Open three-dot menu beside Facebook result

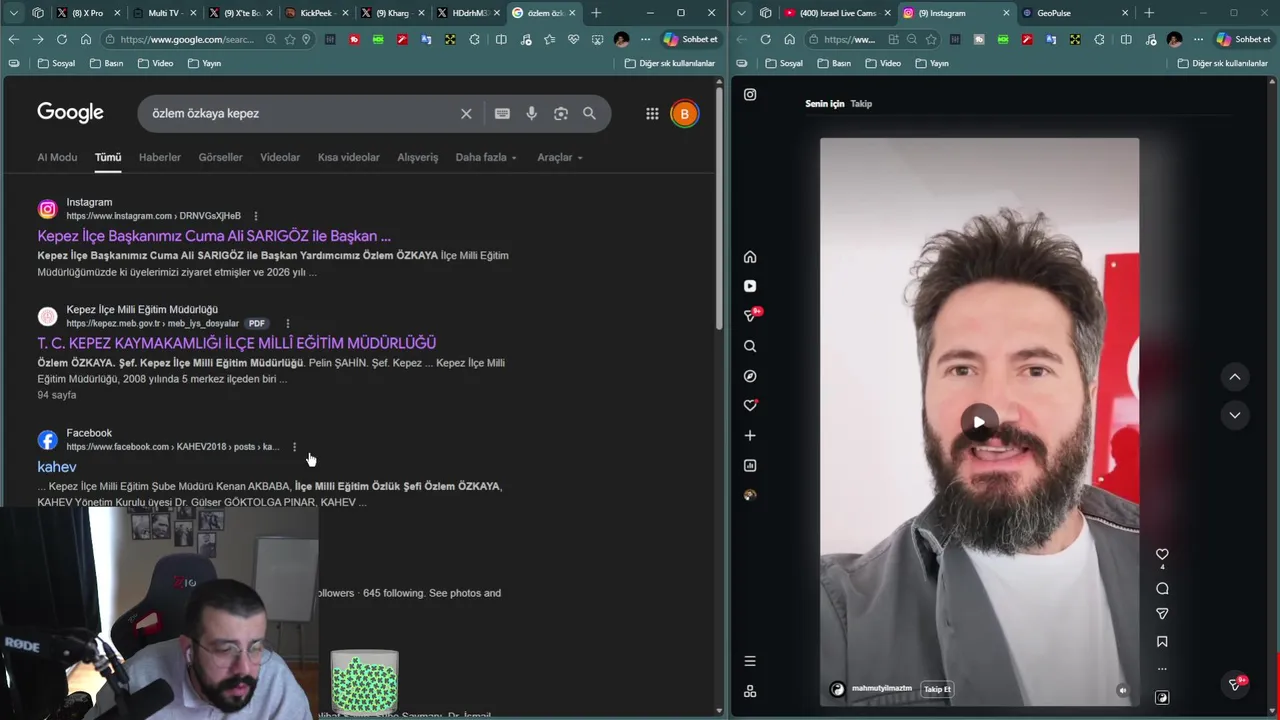294,447
